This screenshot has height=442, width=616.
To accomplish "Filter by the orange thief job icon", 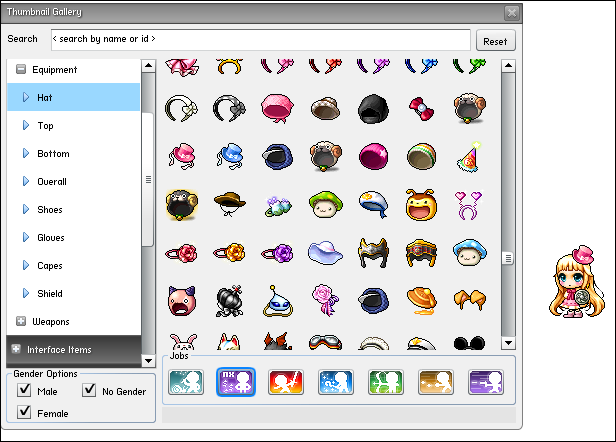I will coord(436,382).
